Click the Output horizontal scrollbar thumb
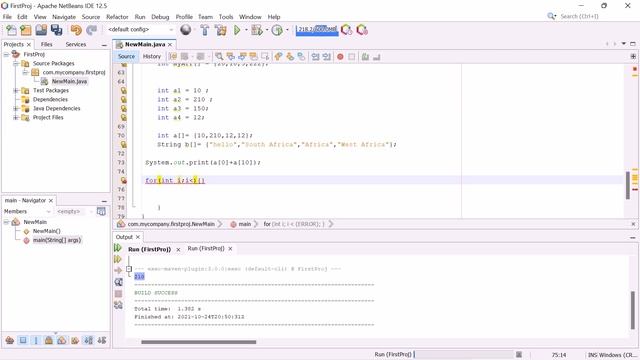This screenshot has height=360, width=640. pos(199,342)
